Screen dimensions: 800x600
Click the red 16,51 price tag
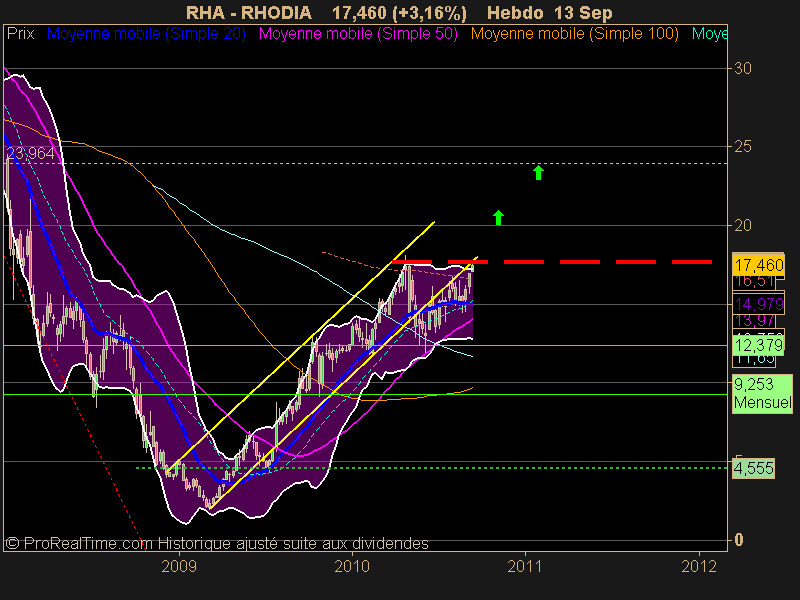pyautogui.click(x=755, y=281)
